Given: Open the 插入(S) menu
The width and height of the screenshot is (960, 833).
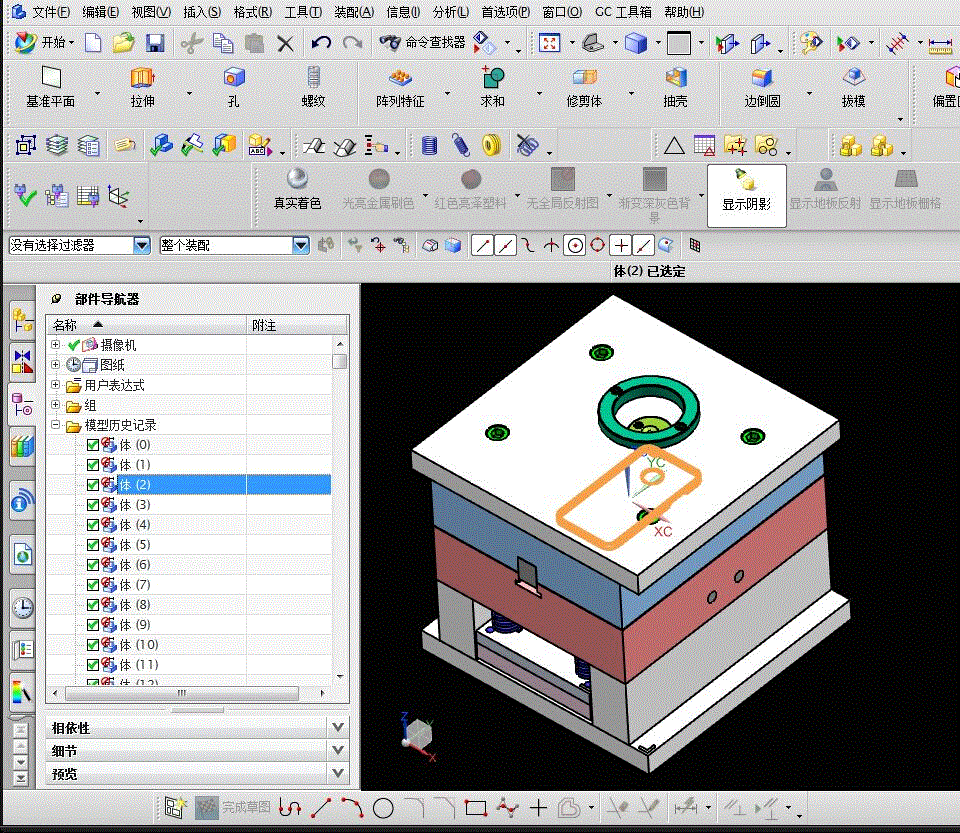Looking at the screenshot, I should [x=202, y=12].
